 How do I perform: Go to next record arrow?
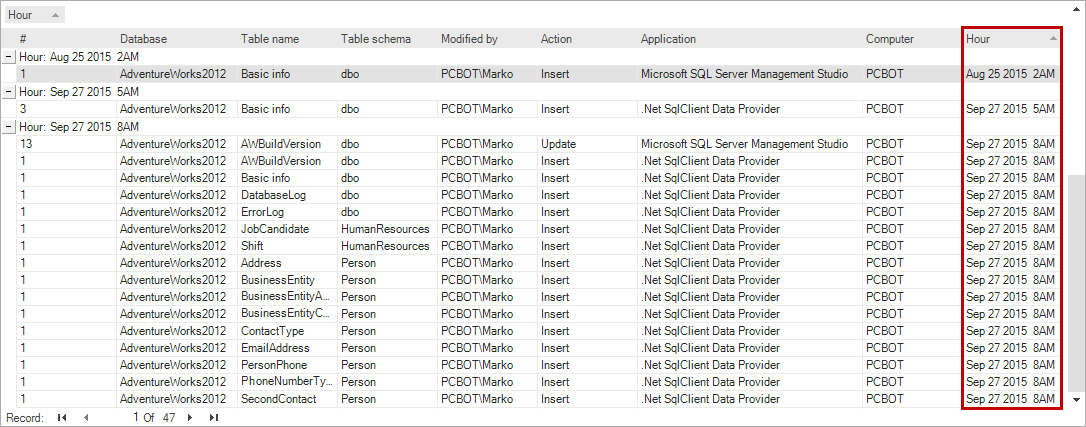click(x=190, y=417)
